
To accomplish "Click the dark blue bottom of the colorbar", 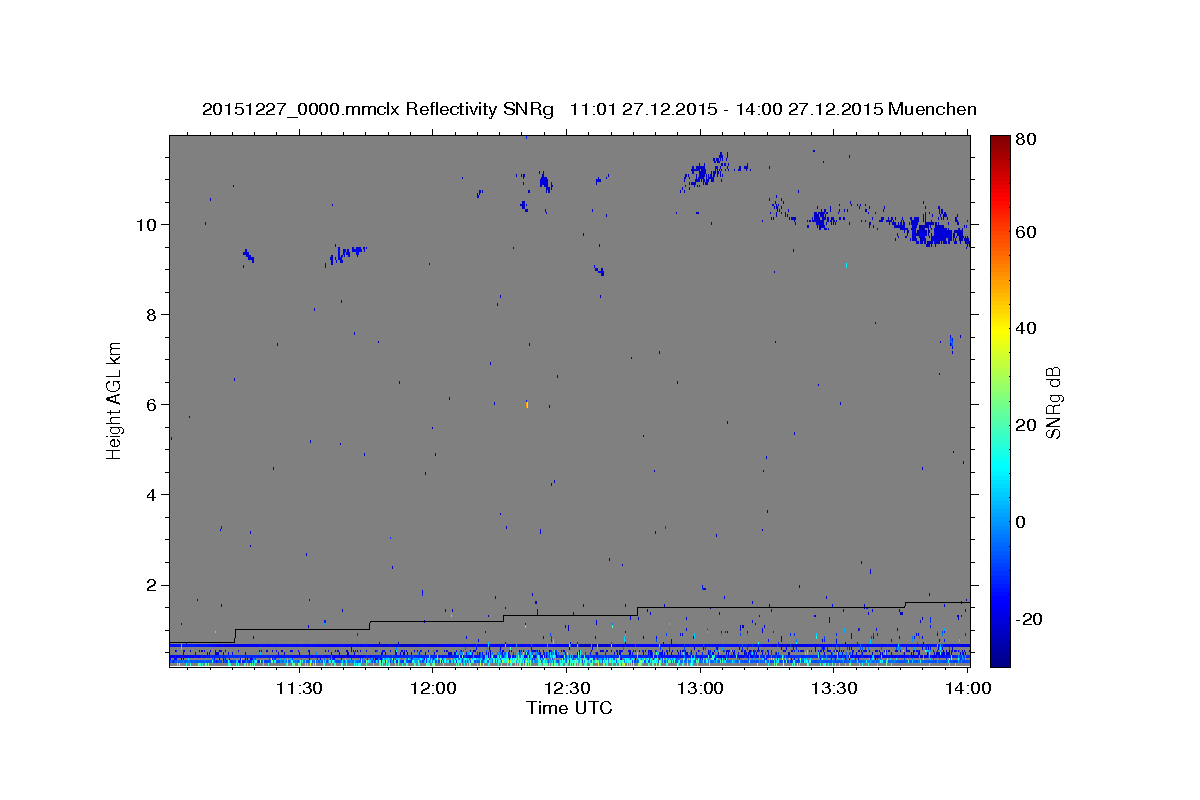I will pyautogui.click(x=1000, y=659).
